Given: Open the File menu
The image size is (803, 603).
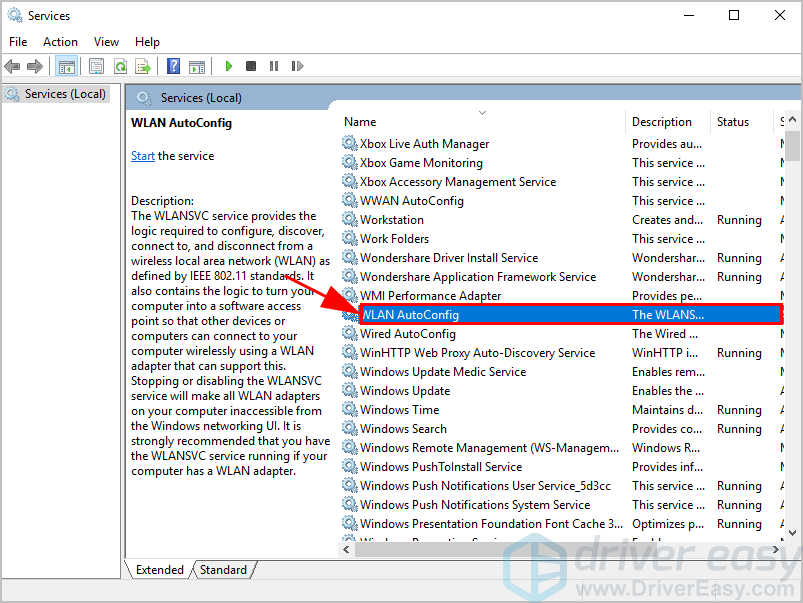Looking at the screenshot, I should (18, 42).
